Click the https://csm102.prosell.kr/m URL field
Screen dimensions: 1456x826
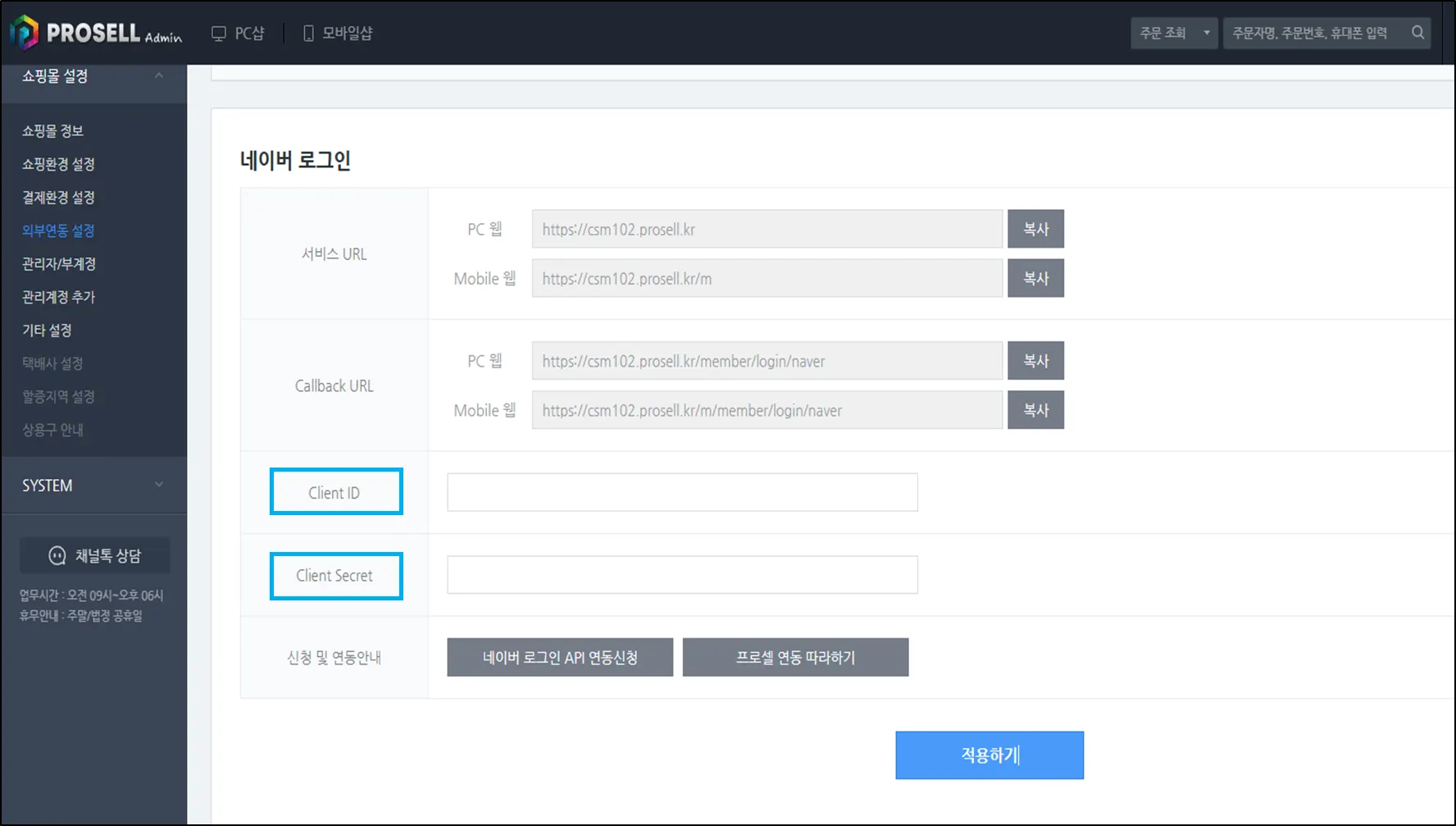(767, 278)
